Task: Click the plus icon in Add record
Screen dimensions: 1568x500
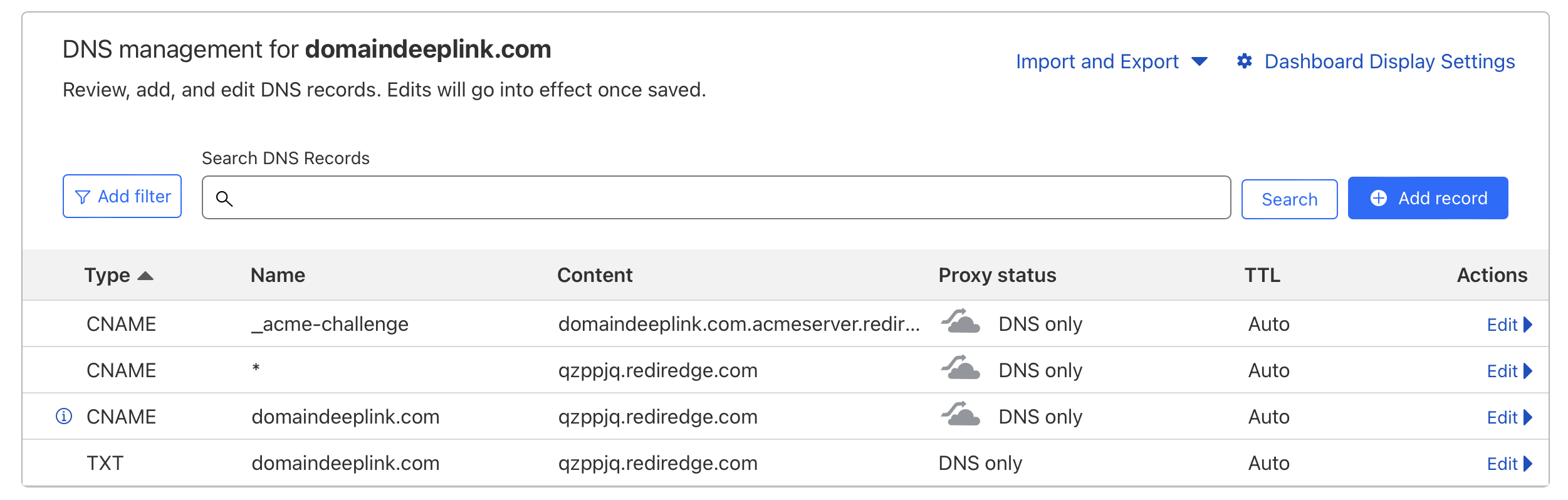Action: pyautogui.click(x=1379, y=198)
